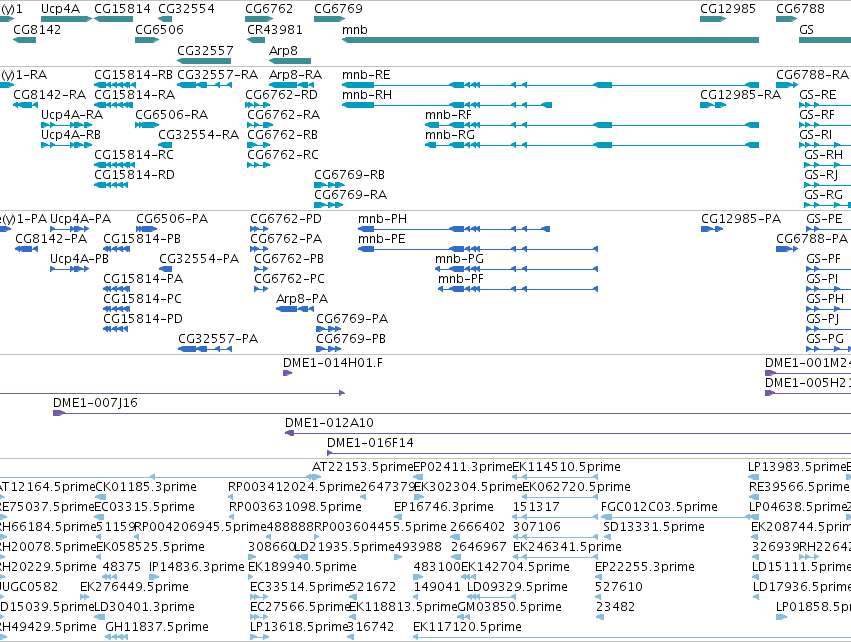Select the CG15814-PD protein

point(116,329)
